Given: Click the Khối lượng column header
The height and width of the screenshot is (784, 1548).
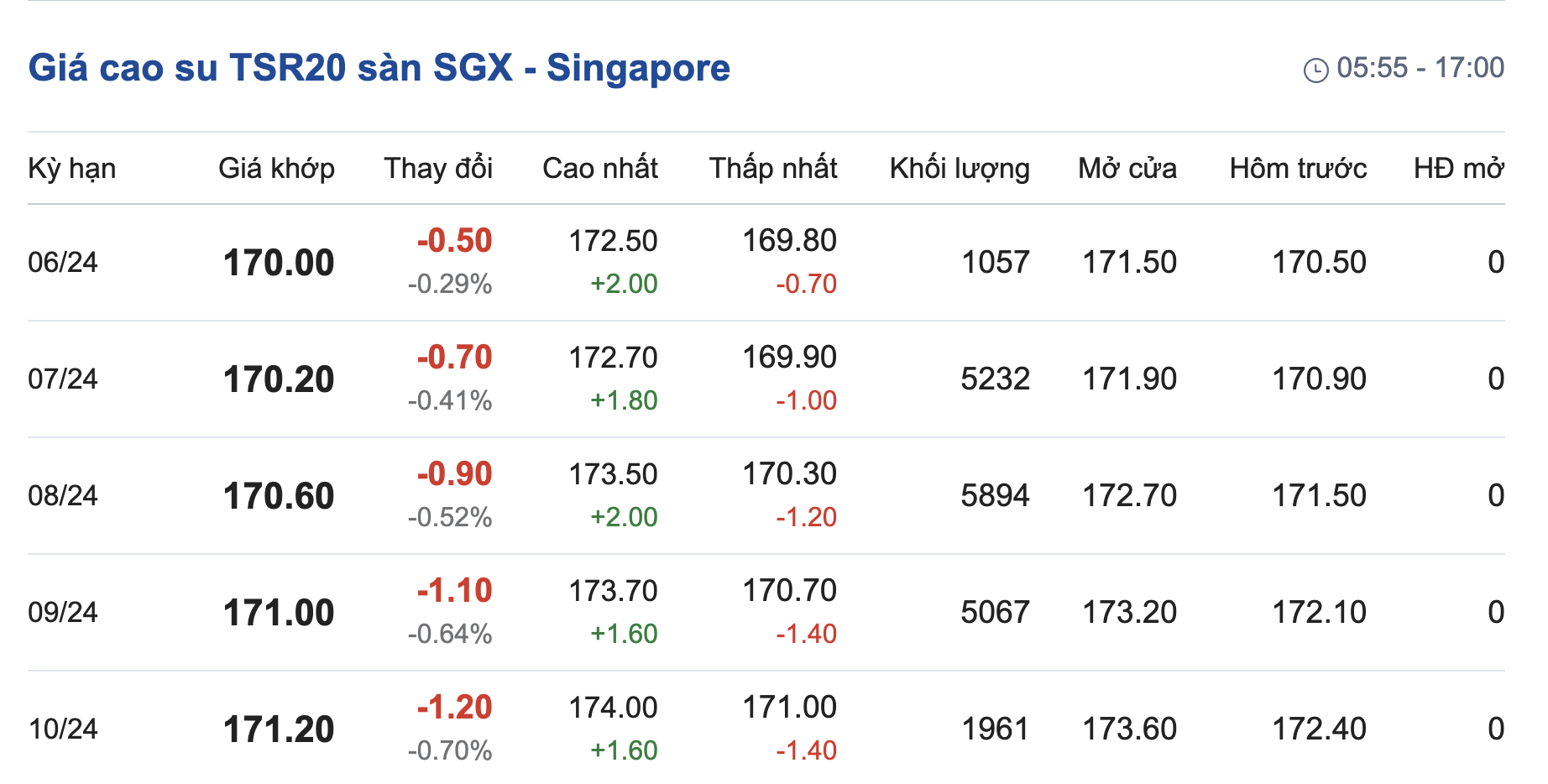Looking at the screenshot, I should 960,169.
